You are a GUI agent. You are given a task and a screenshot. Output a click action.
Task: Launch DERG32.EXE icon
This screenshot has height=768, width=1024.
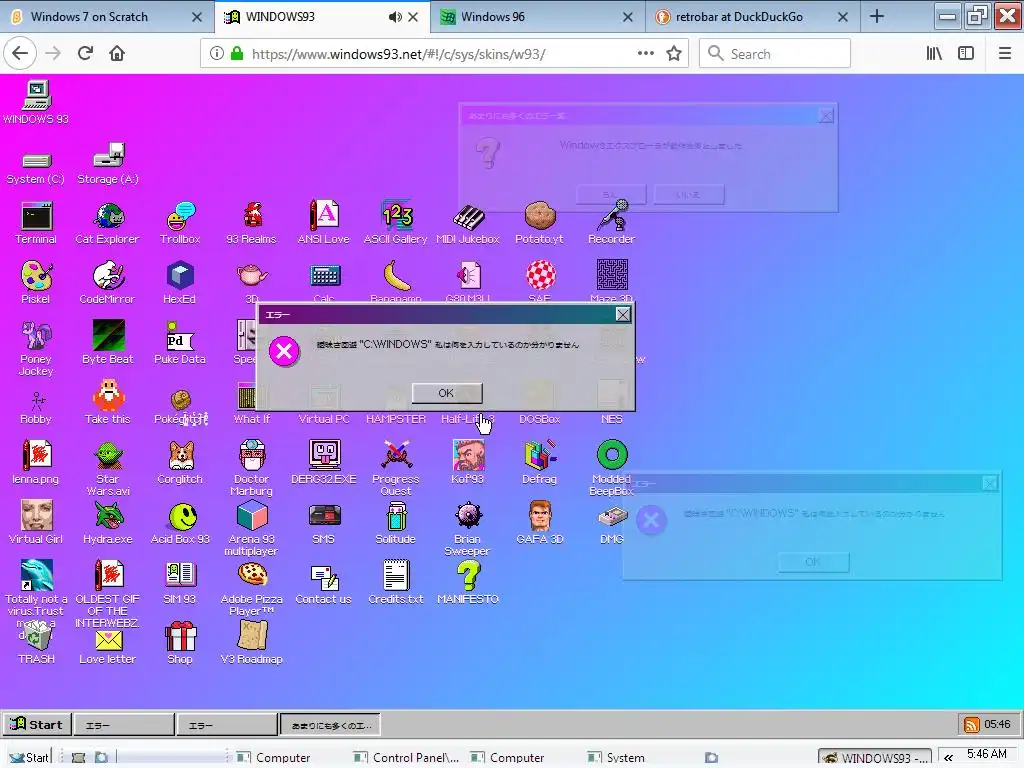[324, 462]
